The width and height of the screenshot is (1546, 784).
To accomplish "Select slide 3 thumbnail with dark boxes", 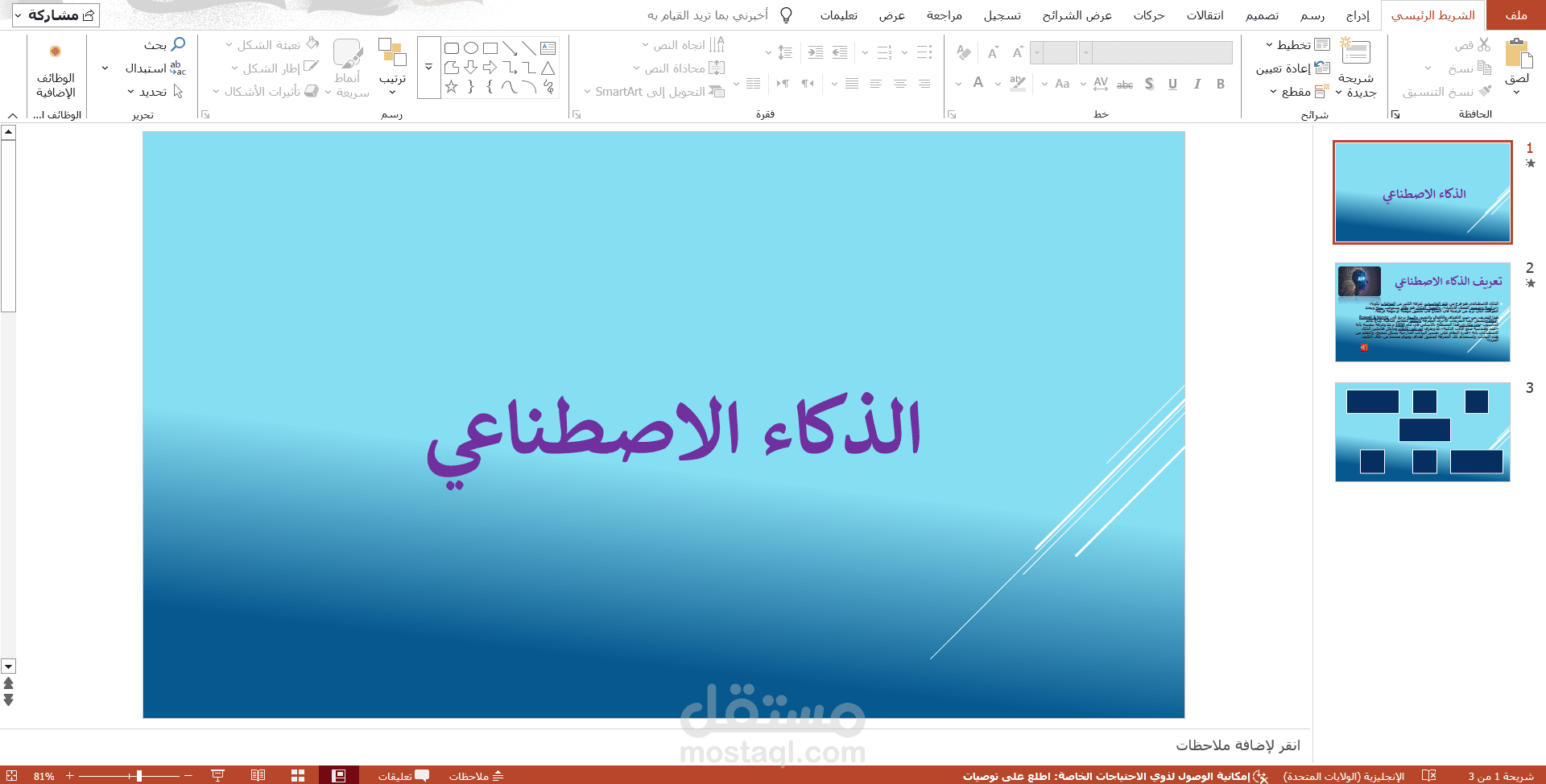I will point(1422,432).
